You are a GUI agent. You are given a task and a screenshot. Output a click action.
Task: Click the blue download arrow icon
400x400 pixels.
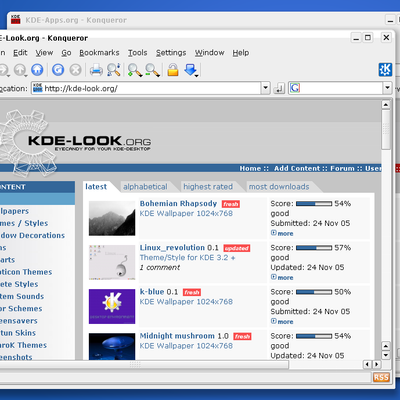[191, 70]
